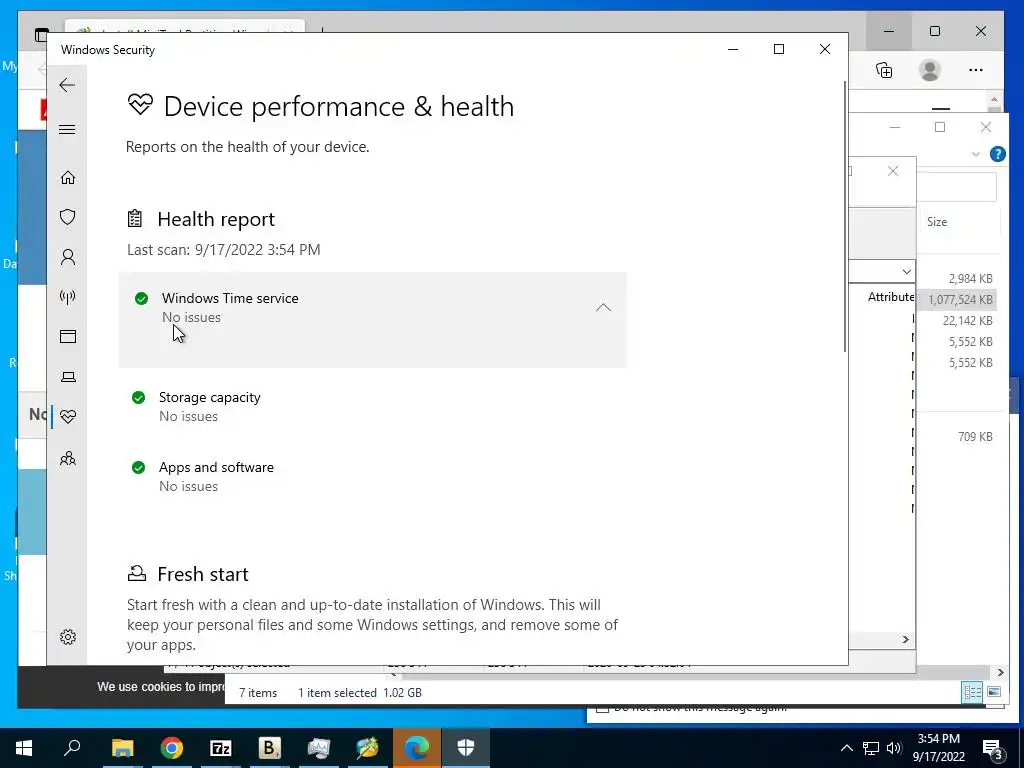Viewport: 1024px width, 768px height.
Task: Open the Windows Start menu
Action: [24, 748]
